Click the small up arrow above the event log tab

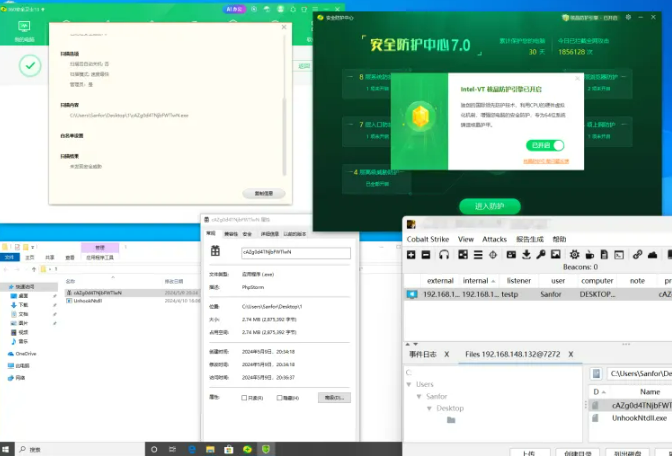(408, 344)
